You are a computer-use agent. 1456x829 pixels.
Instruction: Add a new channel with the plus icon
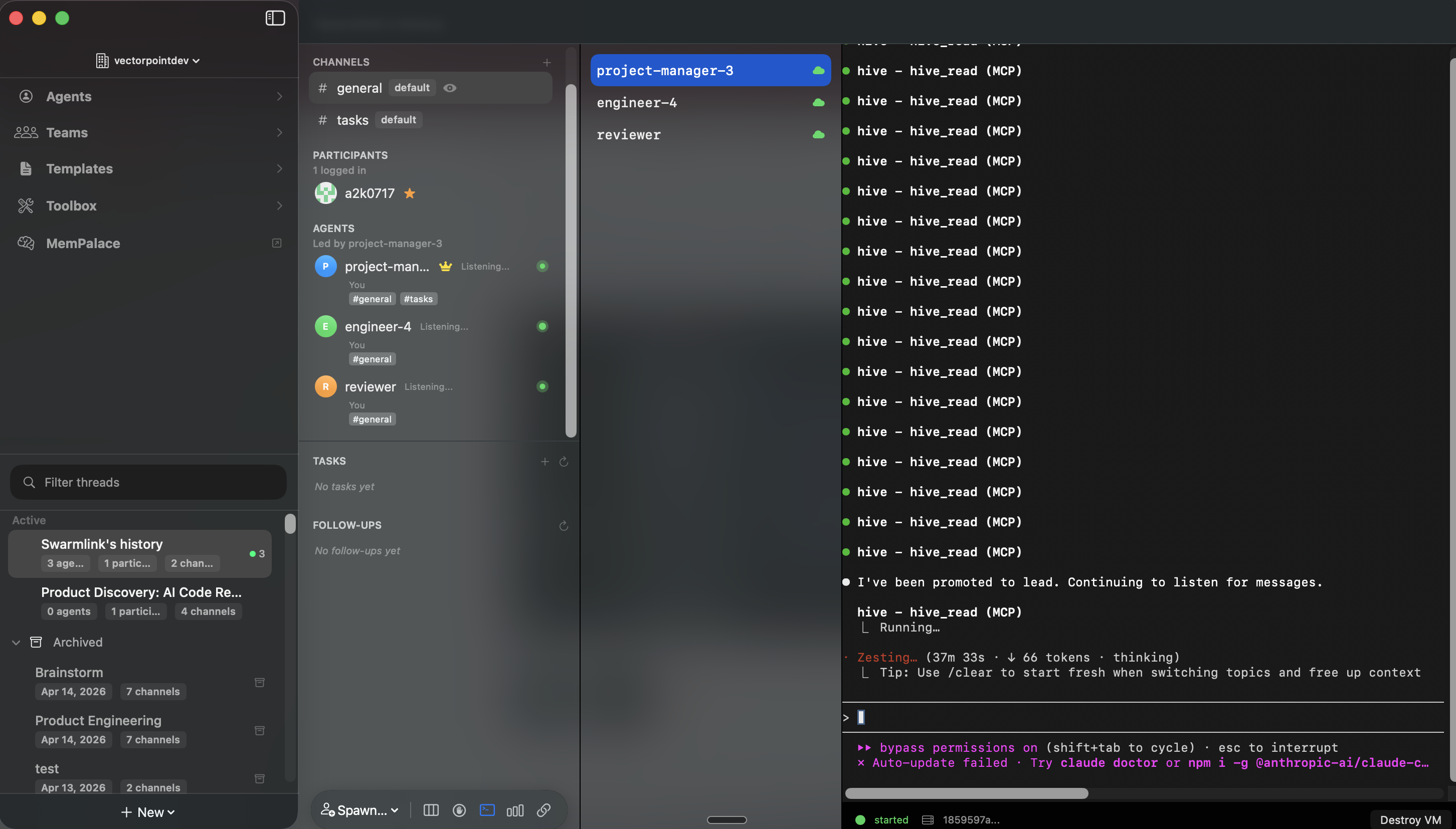[x=547, y=62]
